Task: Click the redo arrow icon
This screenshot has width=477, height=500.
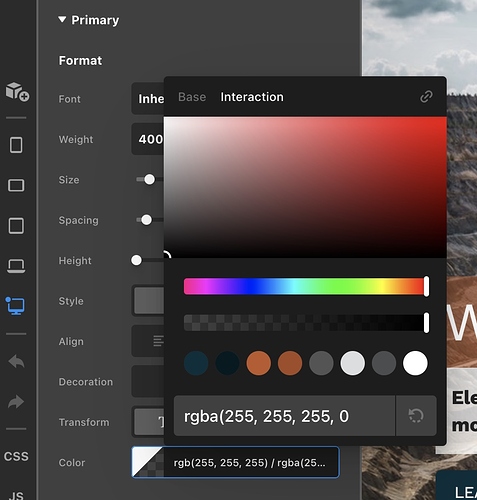Action: click(16, 402)
